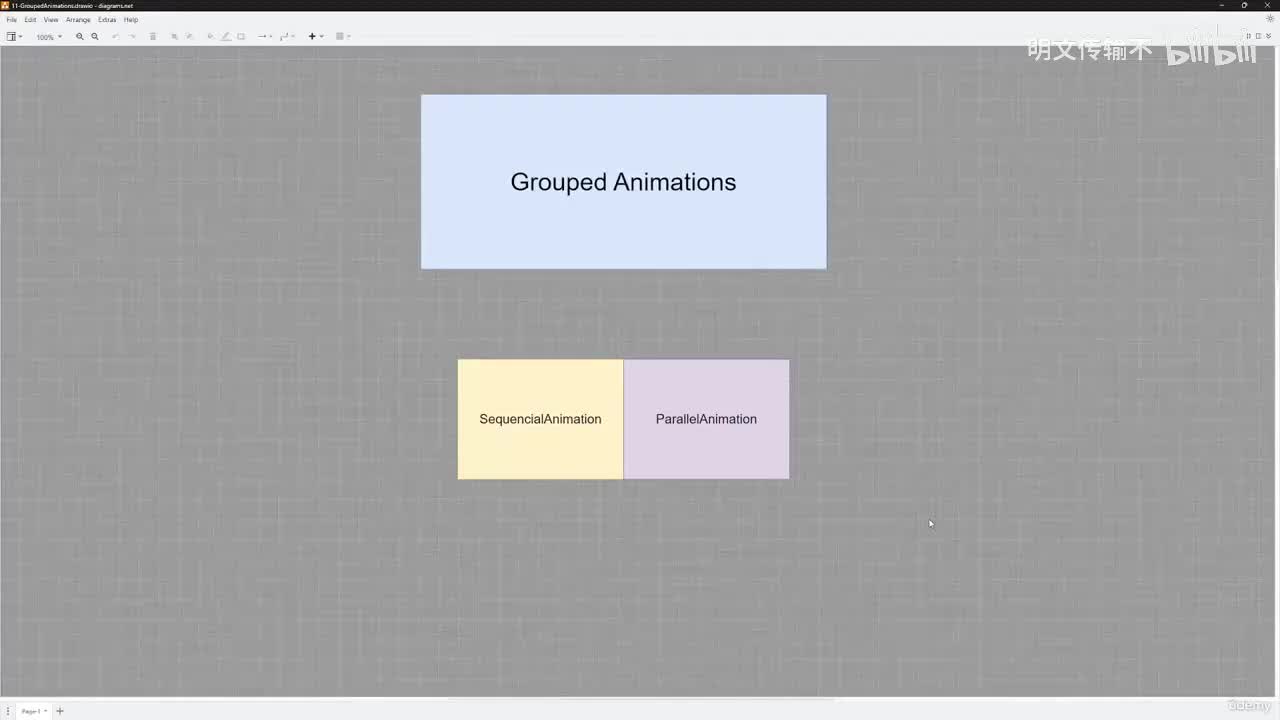Click the fill color bucket icon

(x=210, y=37)
